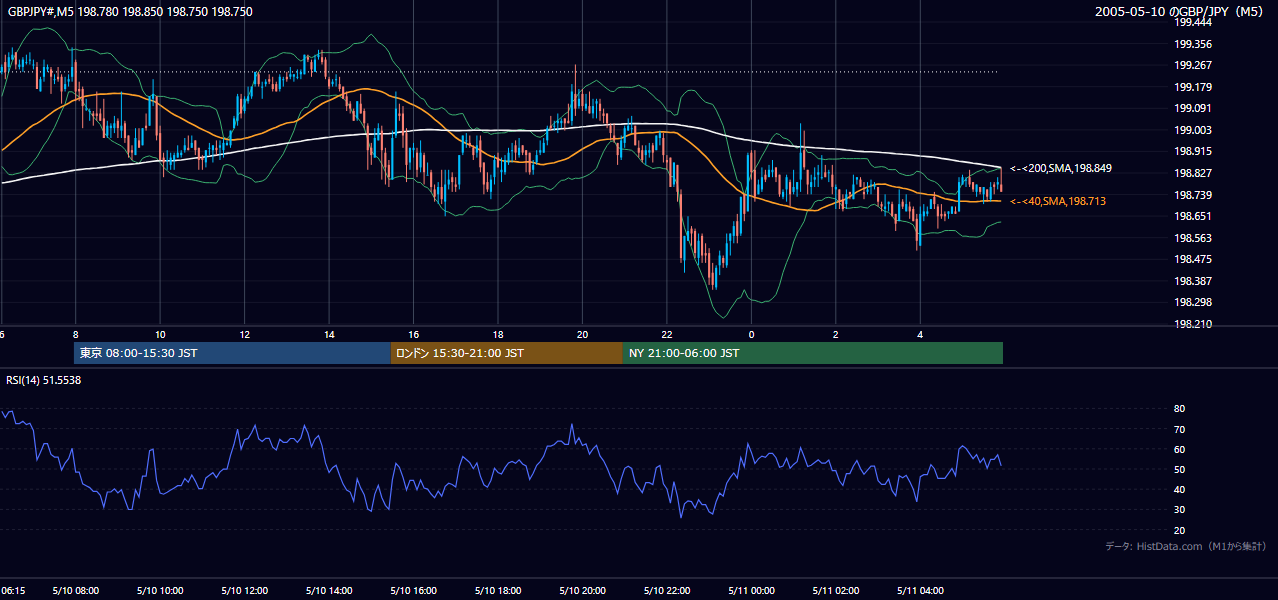Click the bottom time label 5/11 04:00

[x=920, y=591]
